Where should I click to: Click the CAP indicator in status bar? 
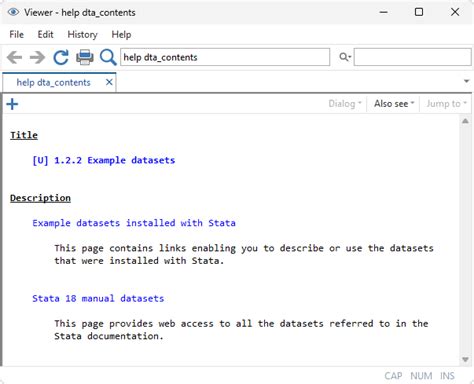[393, 376]
